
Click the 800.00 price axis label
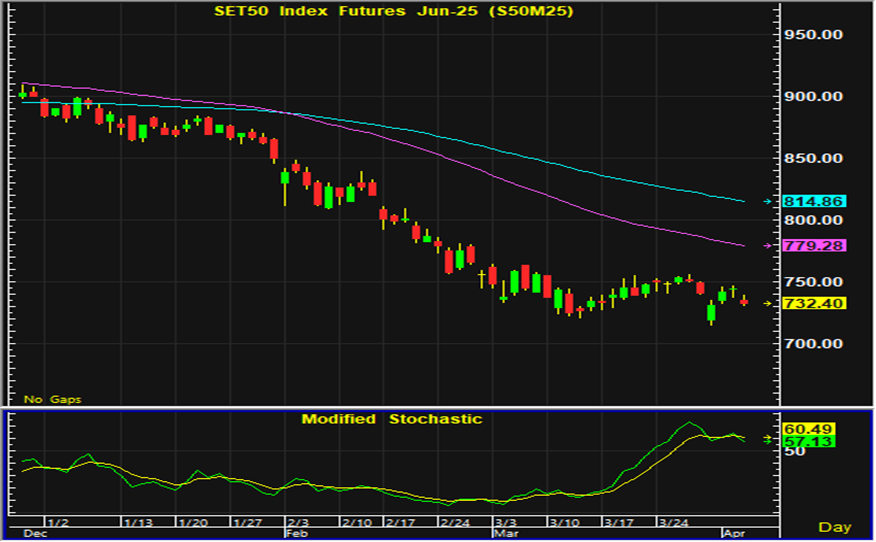(813, 220)
